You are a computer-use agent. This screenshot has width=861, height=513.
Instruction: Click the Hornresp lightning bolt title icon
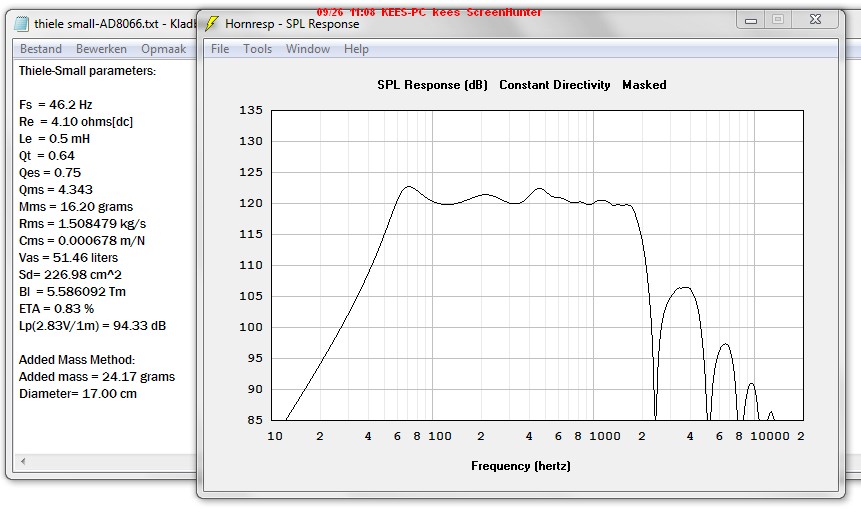click(211, 24)
